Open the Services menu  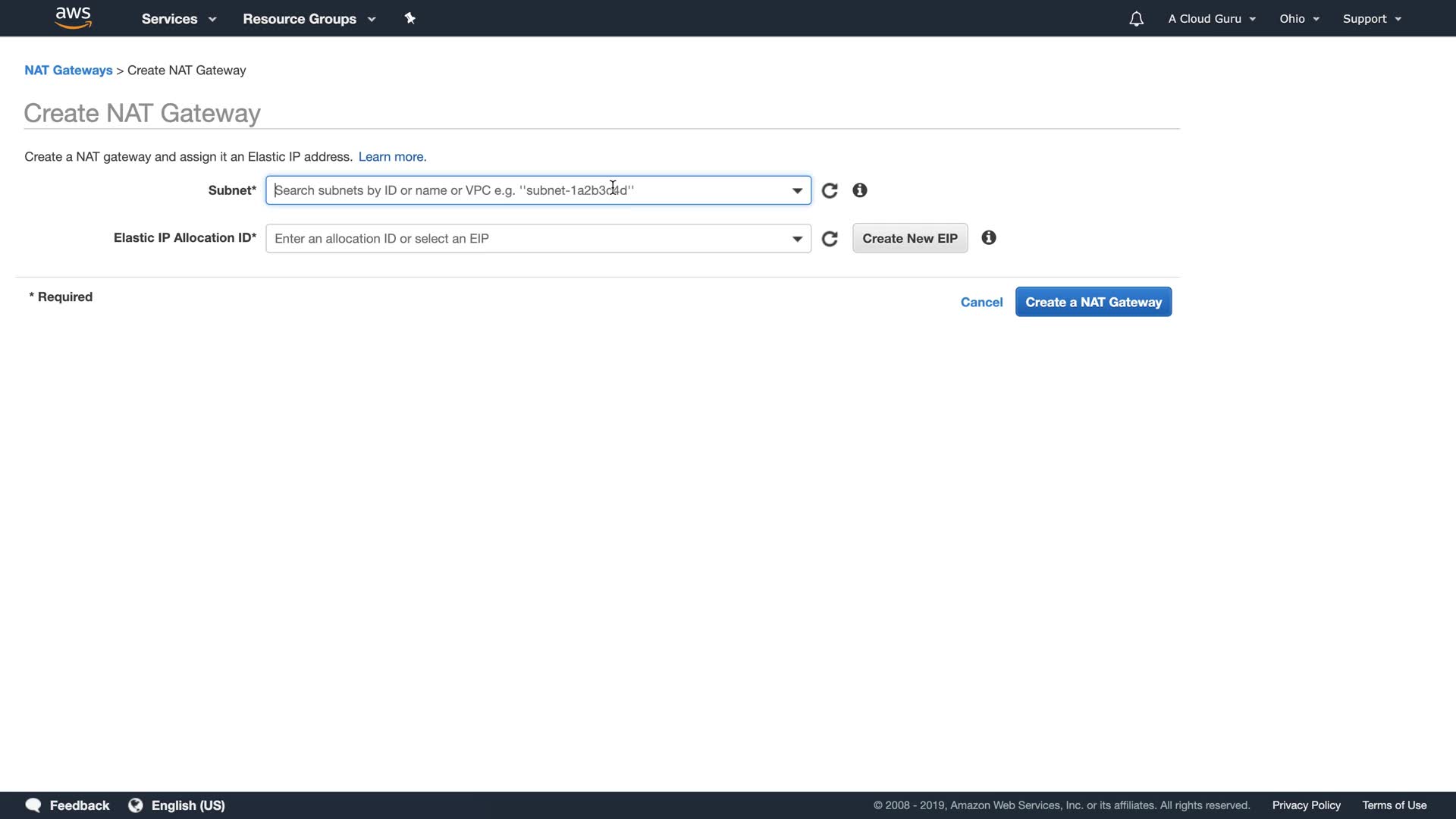coord(178,19)
